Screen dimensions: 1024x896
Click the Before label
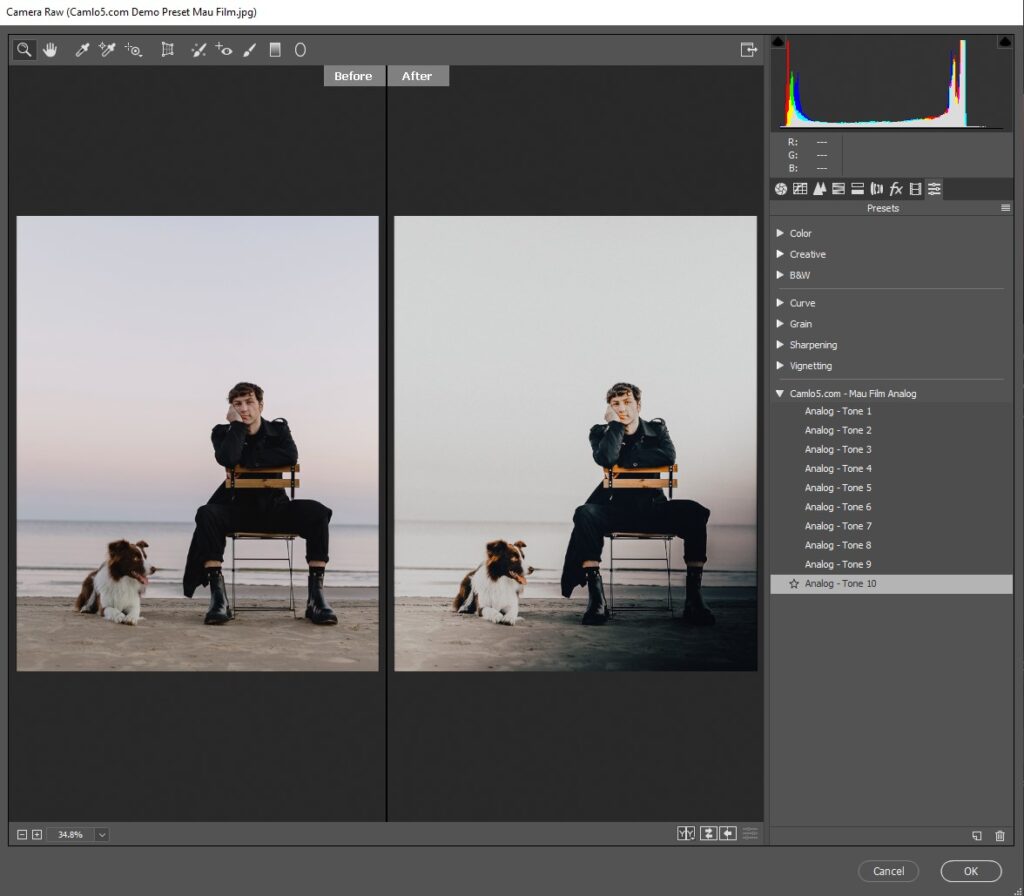pos(353,76)
